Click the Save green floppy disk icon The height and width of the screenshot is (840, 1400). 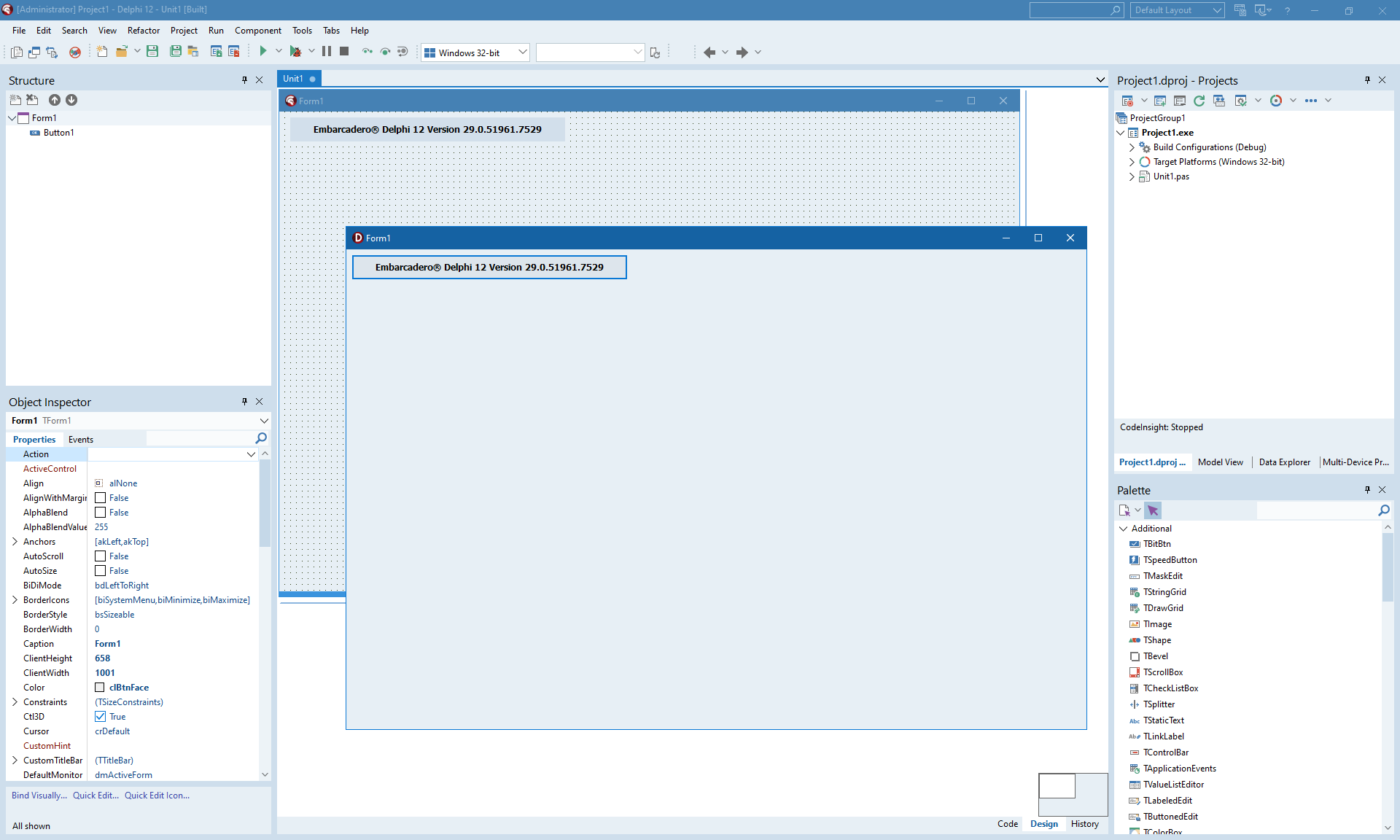[x=152, y=51]
